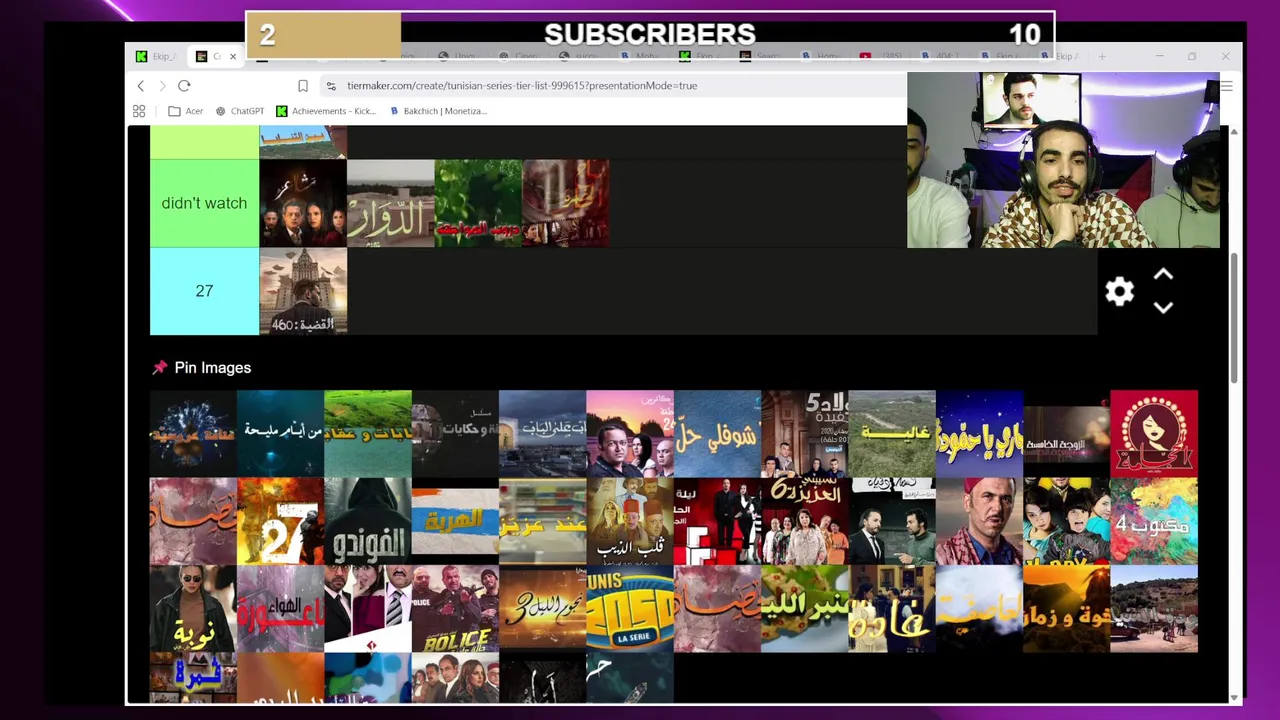Image resolution: width=1280 pixels, height=720 pixels.
Task: Click the scrollbar up arrow
Action: point(1234,132)
